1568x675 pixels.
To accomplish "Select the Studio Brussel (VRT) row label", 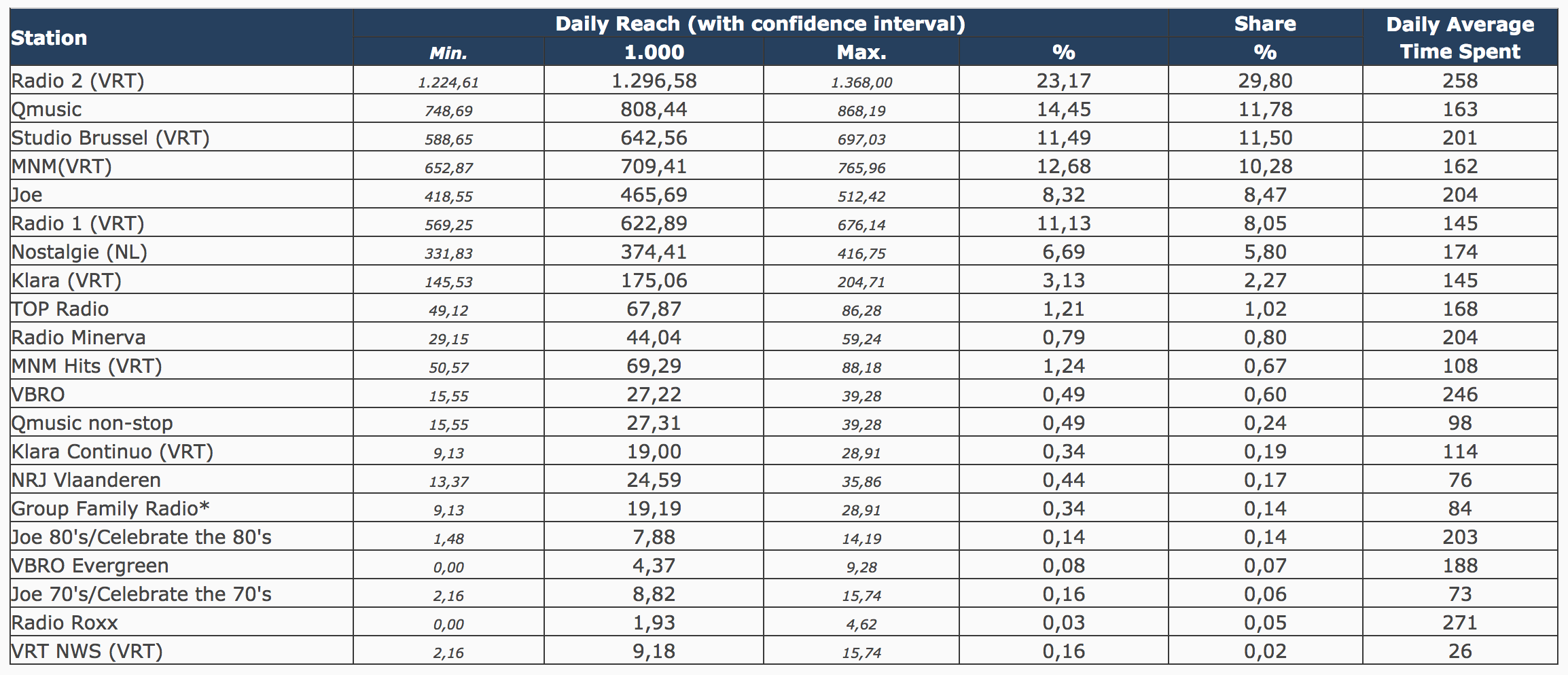I will click(111, 138).
